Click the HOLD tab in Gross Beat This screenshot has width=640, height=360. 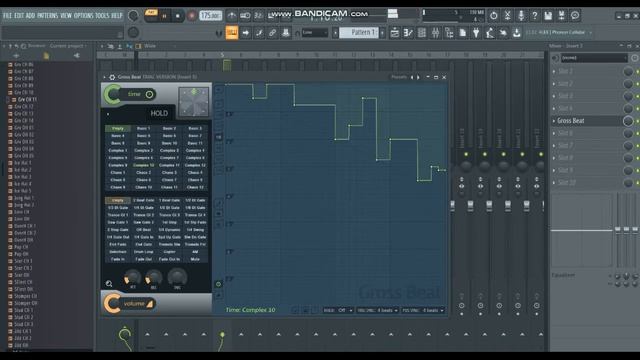[159, 113]
